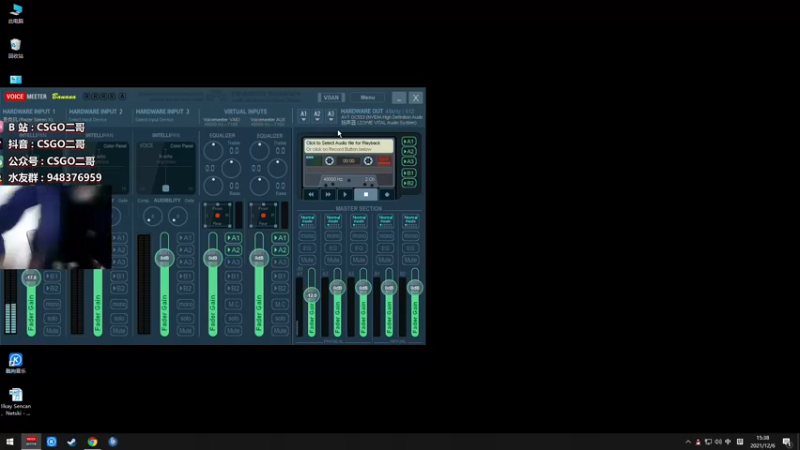Click the tray volume speaker icon
Image resolution: width=800 pixels, height=450 pixels.
click(x=718, y=442)
